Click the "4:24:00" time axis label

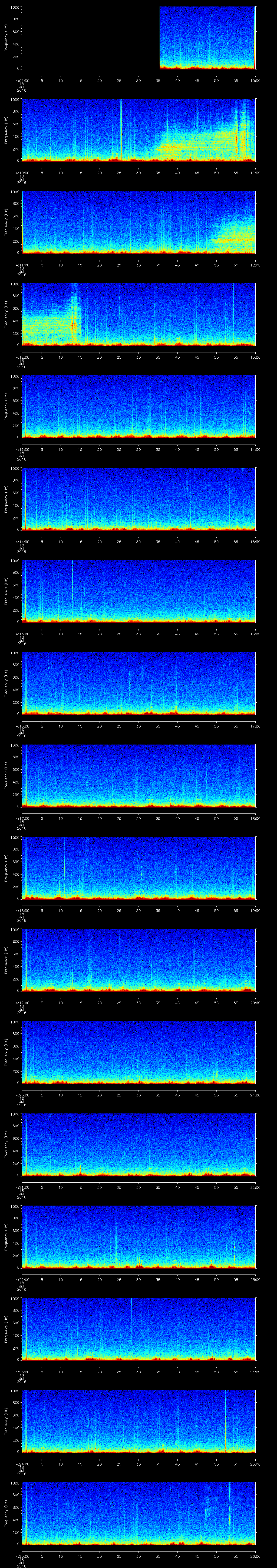tap(22, 1463)
